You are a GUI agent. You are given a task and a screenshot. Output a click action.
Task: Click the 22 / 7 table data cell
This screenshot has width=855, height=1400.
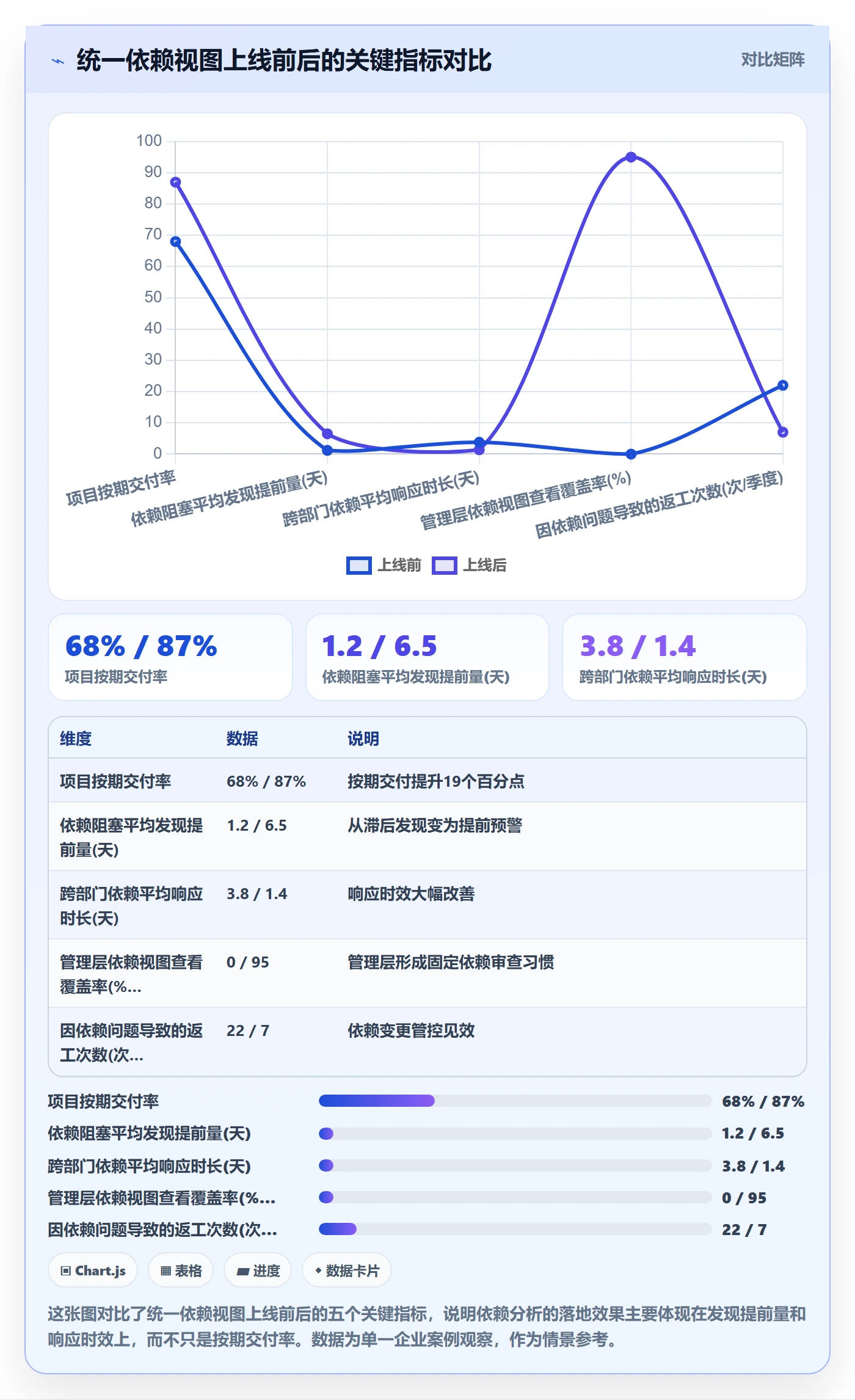click(248, 1030)
